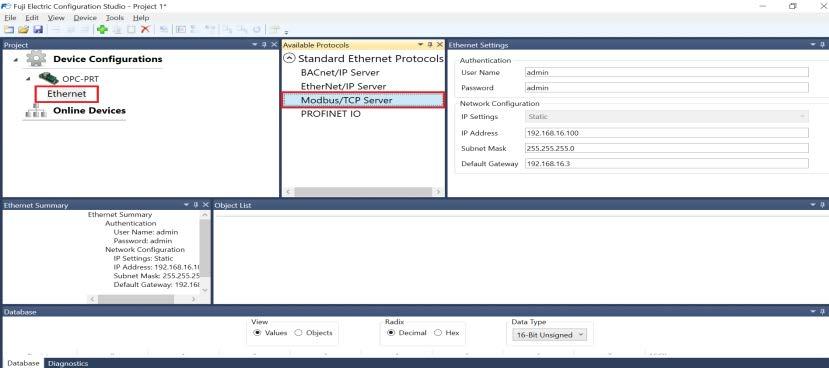
Task: Click the New Project toolbar icon
Action: [8, 30]
